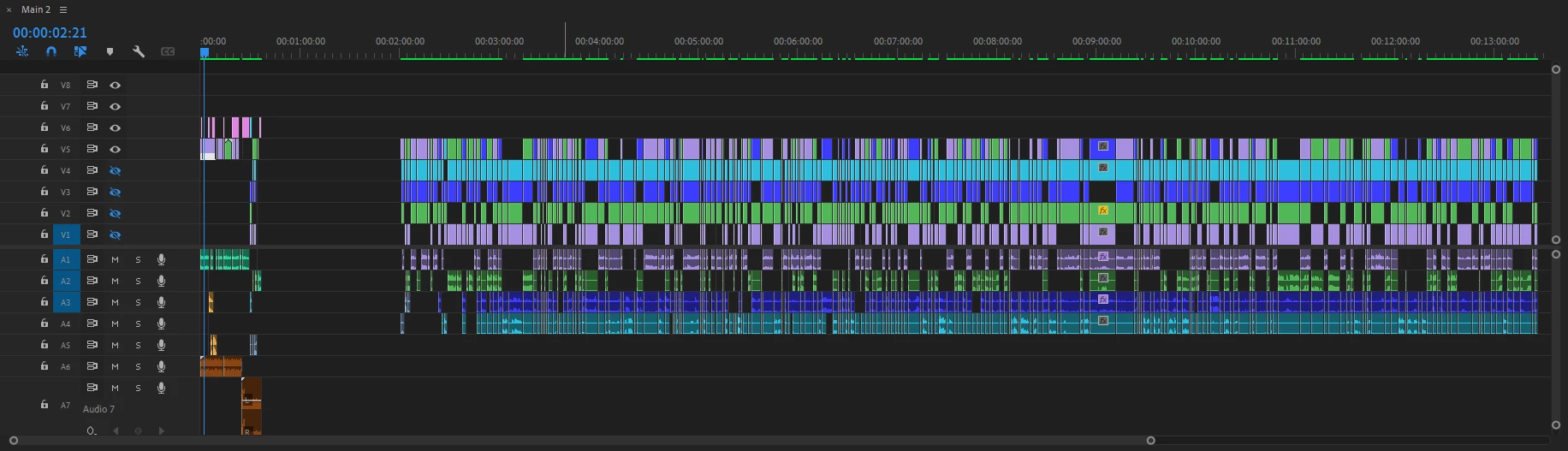The width and height of the screenshot is (1568, 451).
Task: Toggle lock on track V8
Action: pos(44,85)
